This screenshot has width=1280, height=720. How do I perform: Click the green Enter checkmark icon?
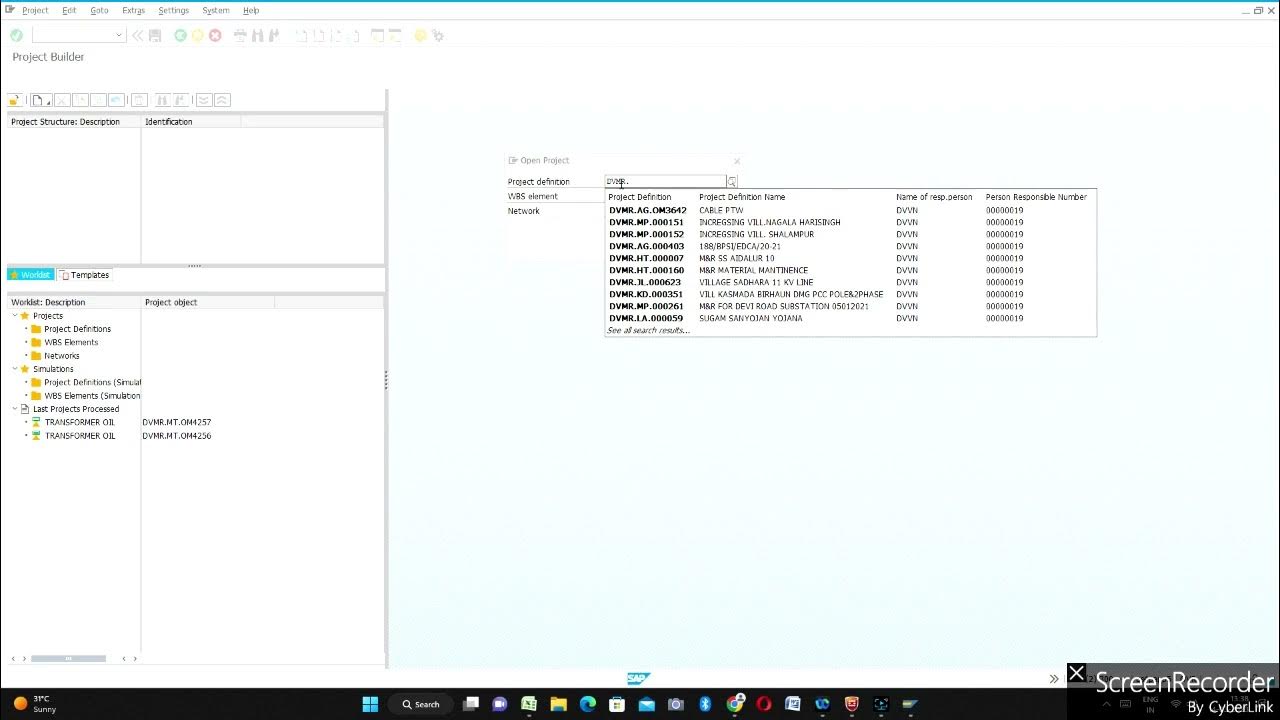pyautogui.click(x=16, y=35)
